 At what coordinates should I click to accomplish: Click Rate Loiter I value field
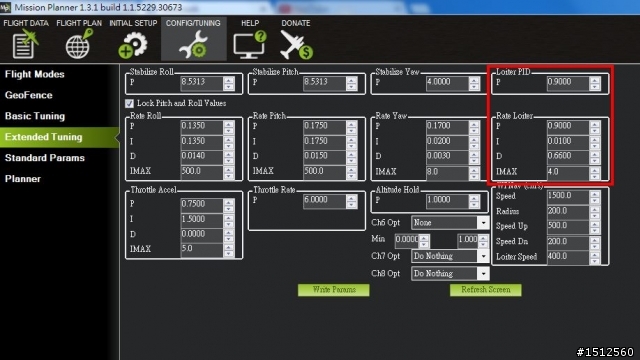click(x=568, y=142)
